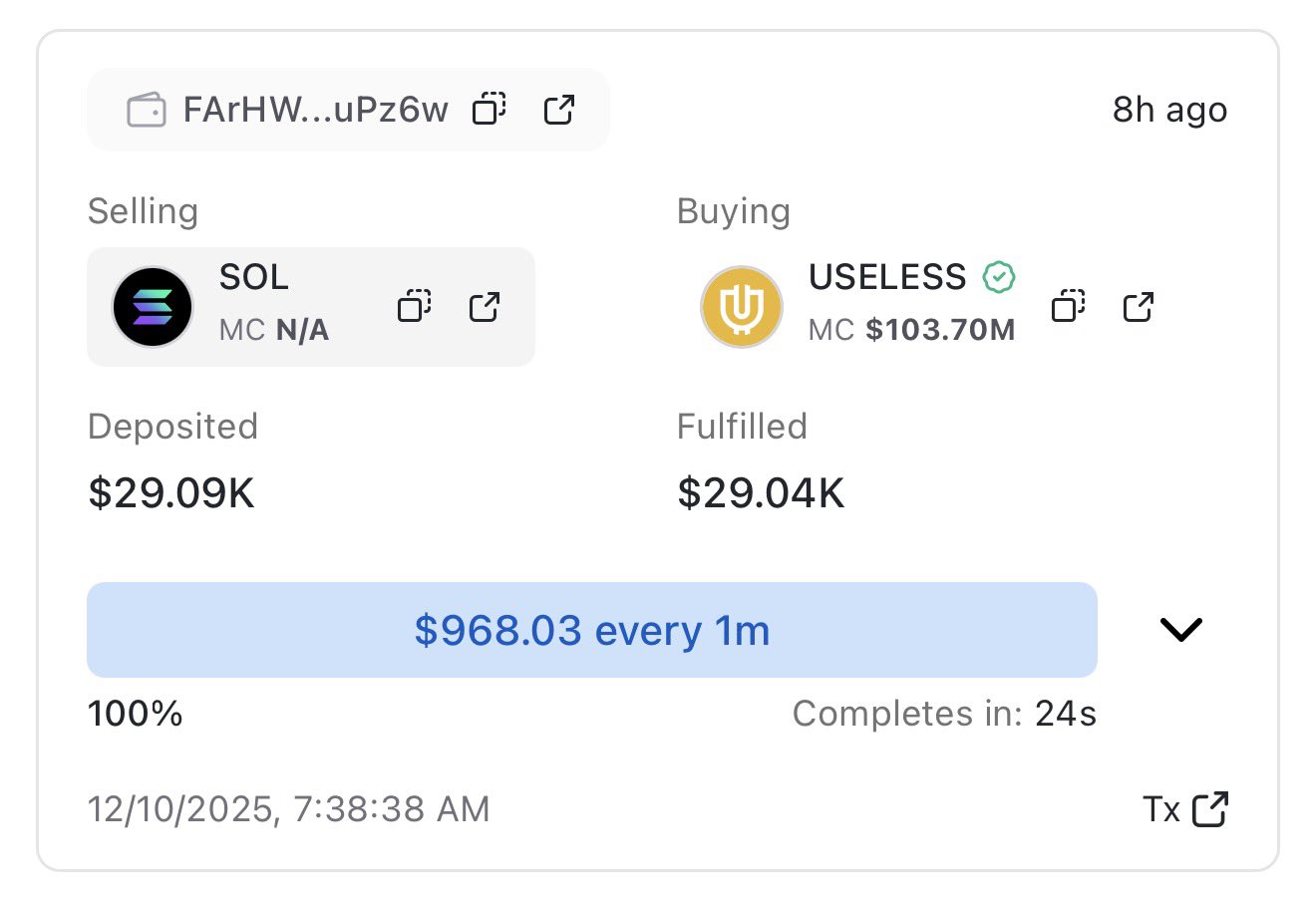
Task: Click the 8h ago timestamp
Action: (1169, 110)
